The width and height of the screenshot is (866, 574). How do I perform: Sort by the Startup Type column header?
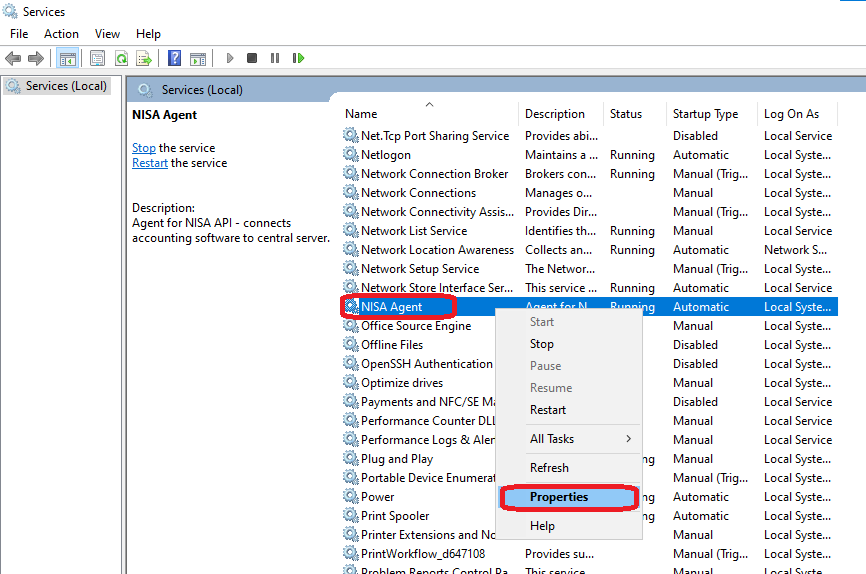[x=705, y=114]
